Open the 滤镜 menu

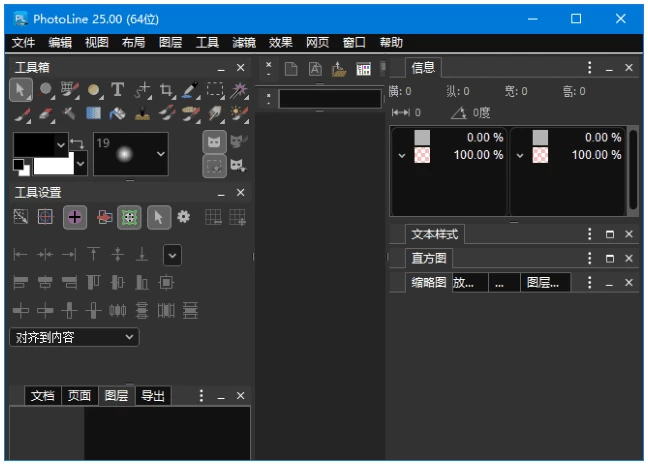pos(243,43)
